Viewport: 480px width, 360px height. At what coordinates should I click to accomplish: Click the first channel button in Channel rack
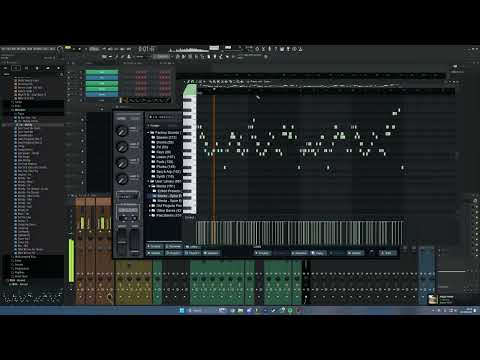click(102, 72)
